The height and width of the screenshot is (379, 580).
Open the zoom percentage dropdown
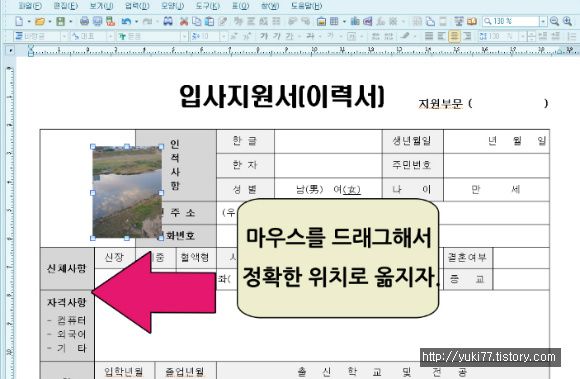[x=543, y=21]
